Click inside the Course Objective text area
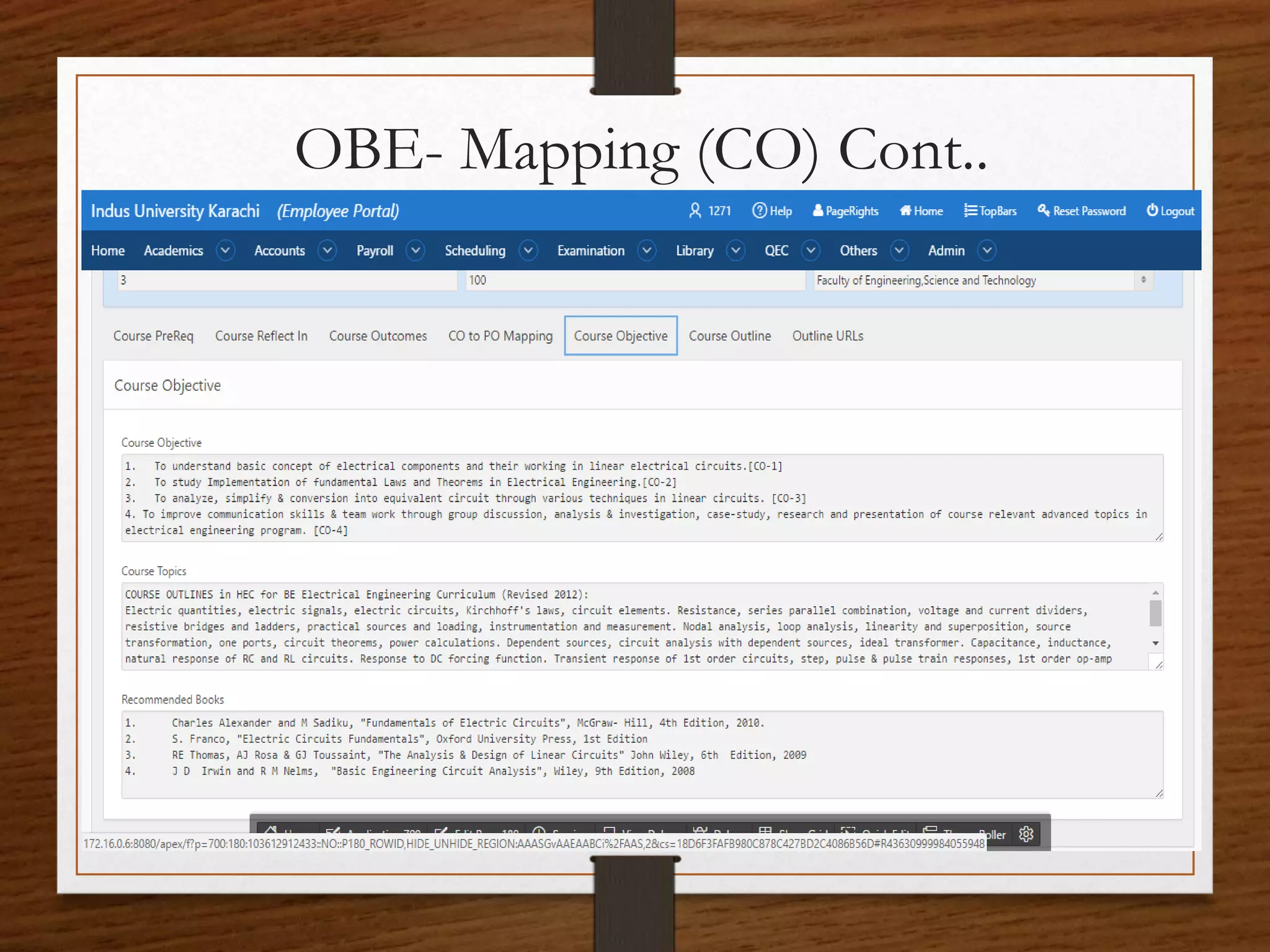1270x952 pixels. tap(642, 498)
